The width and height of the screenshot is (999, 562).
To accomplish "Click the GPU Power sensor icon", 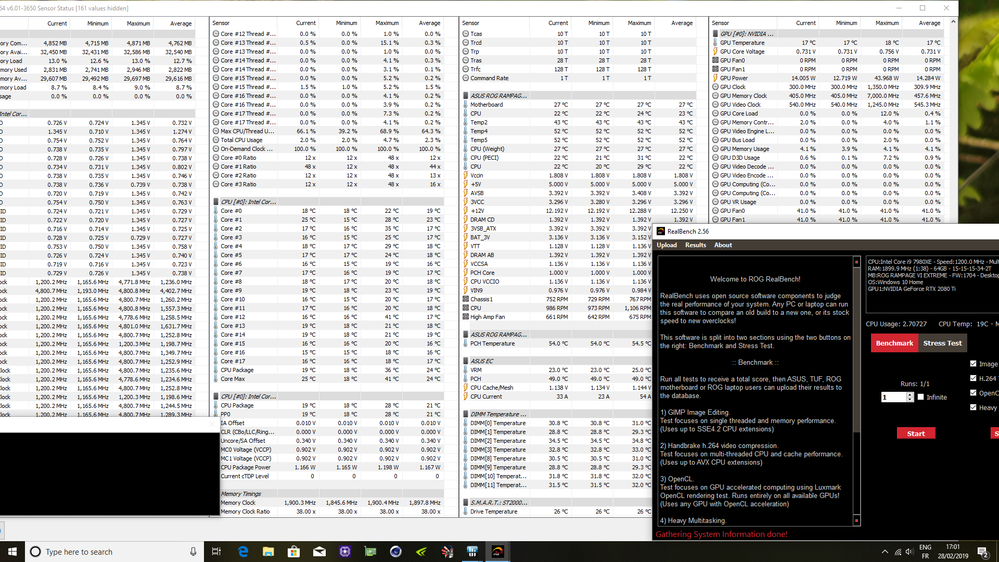I will pos(715,78).
